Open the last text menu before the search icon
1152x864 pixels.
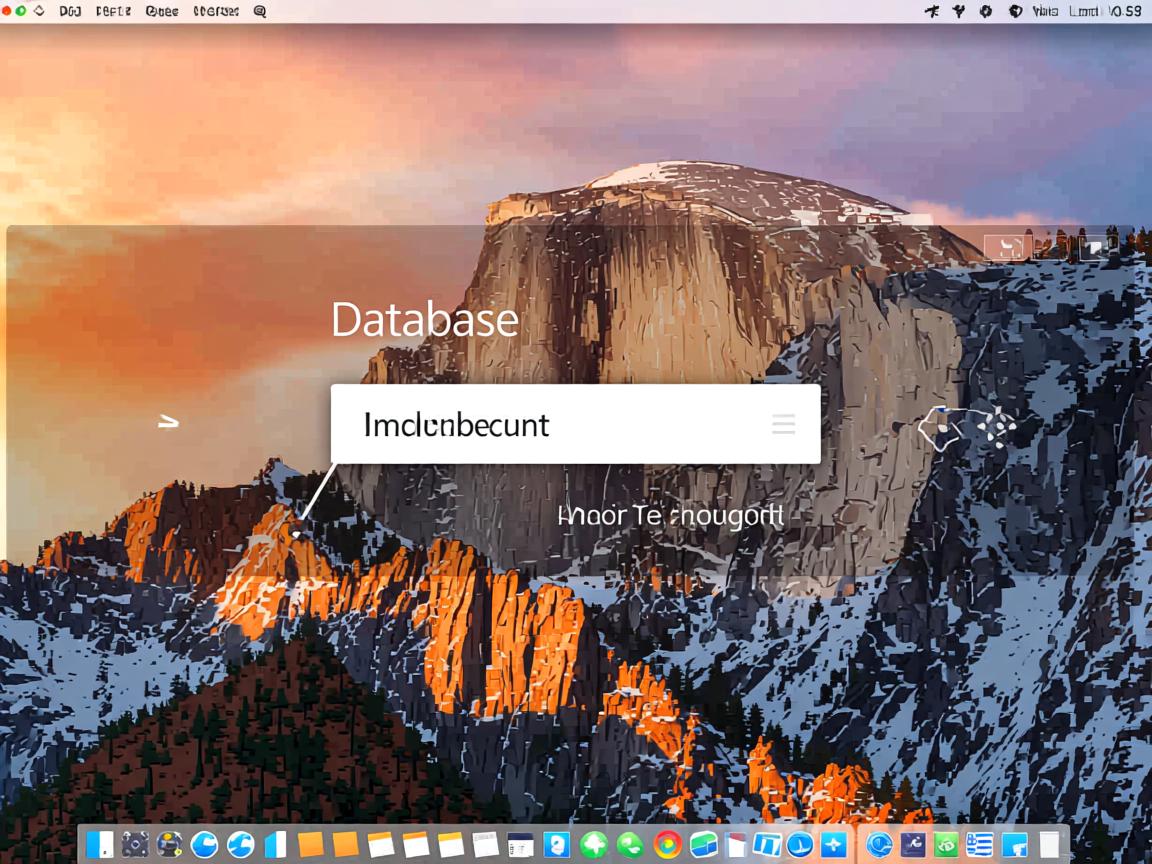point(215,12)
